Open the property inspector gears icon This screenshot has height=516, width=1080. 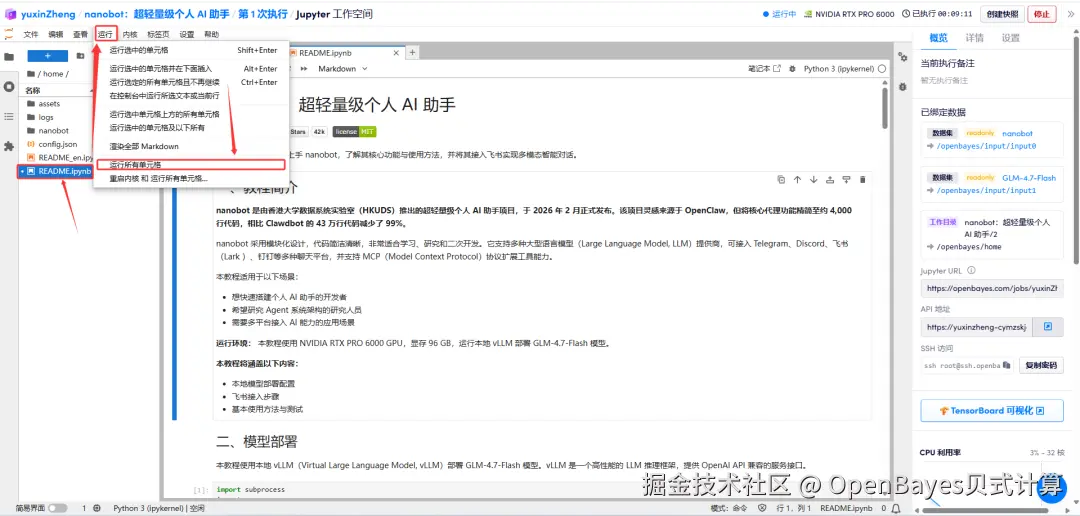[x=902, y=57]
